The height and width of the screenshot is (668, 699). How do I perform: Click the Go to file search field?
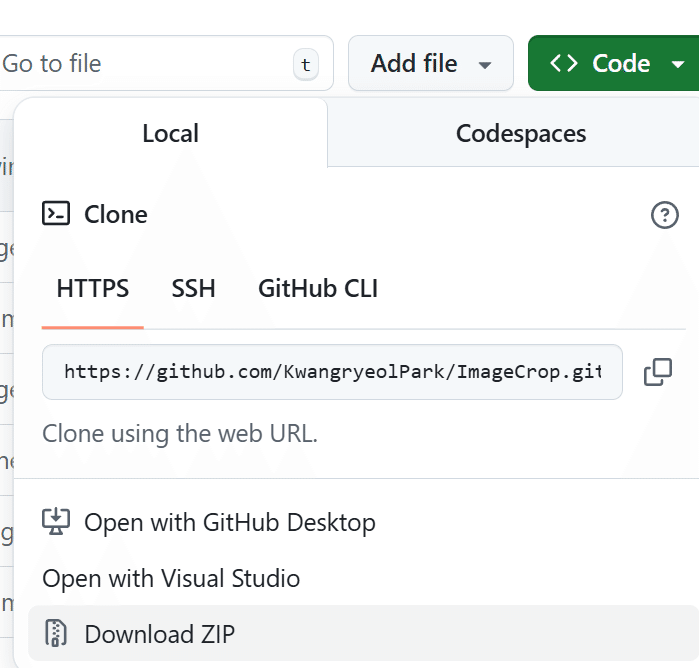pos(166,63)
